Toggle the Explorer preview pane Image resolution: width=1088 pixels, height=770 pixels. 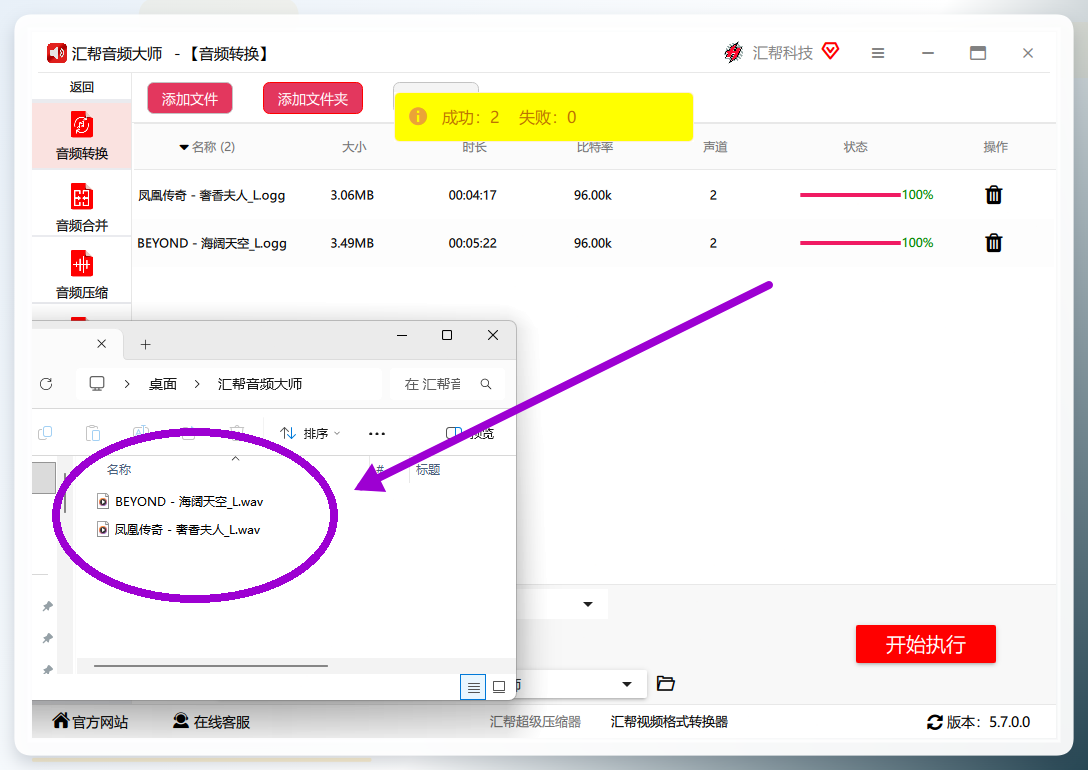pyautogui.click(x=470, y=434)
